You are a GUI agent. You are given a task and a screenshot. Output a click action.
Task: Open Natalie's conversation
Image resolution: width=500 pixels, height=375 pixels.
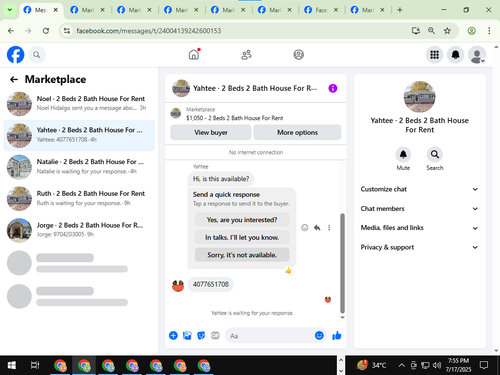coord(79,167)
